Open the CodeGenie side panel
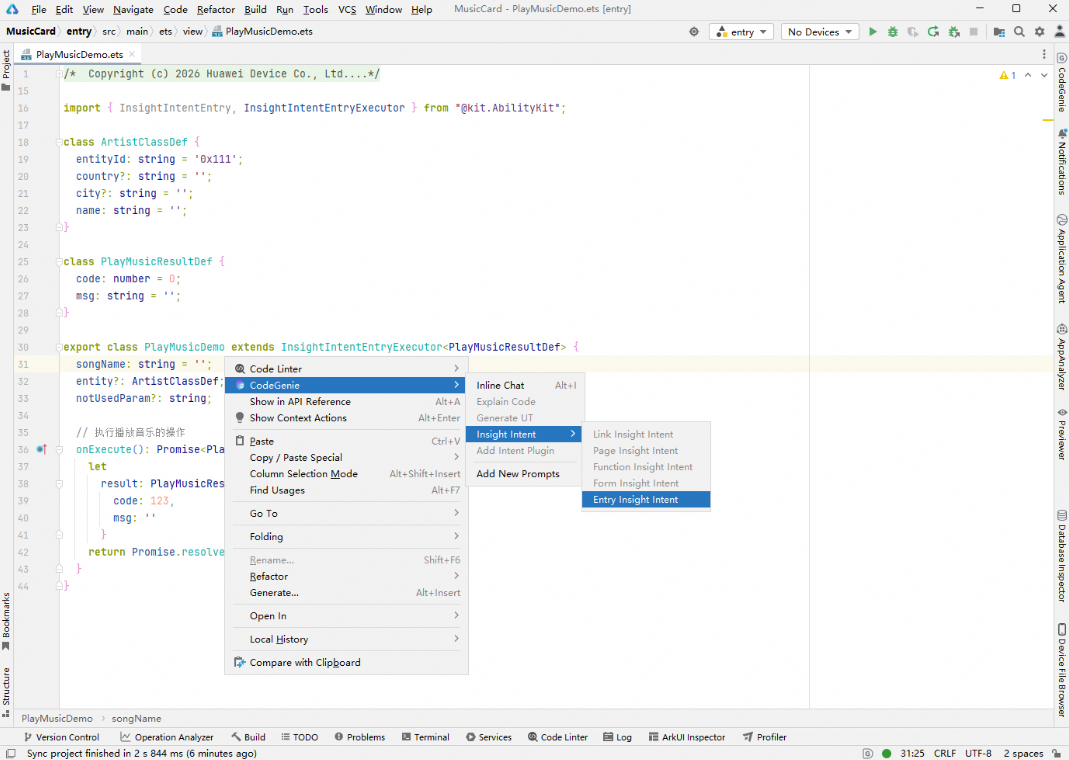 (x=1061, y=90)
